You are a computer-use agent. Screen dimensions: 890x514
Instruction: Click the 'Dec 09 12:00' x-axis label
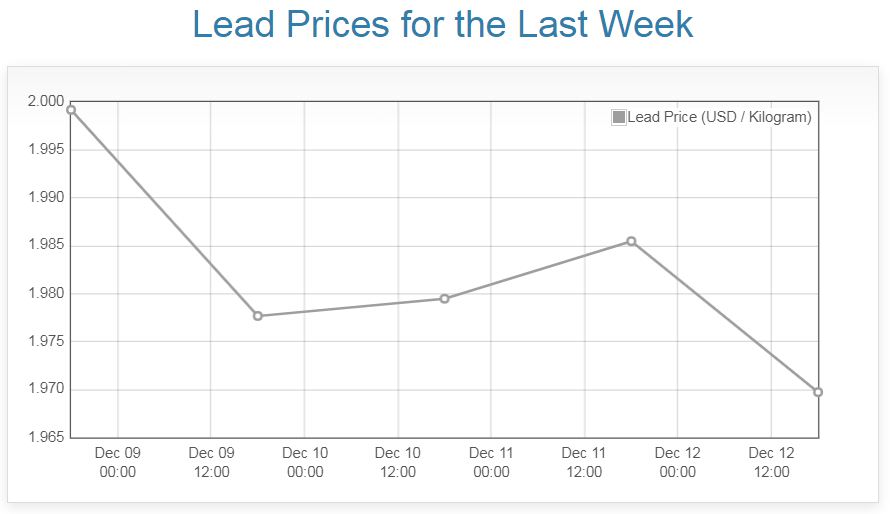(211, 462)
